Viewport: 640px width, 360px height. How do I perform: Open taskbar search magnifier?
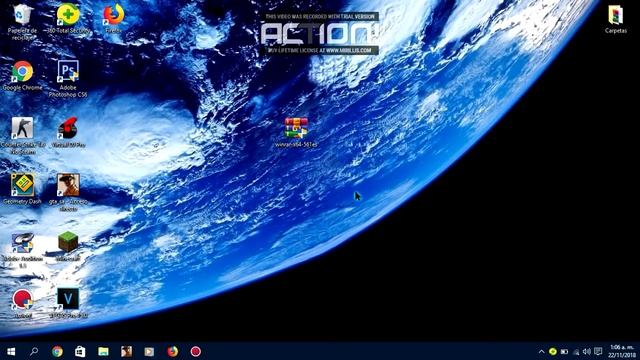pyautogui.click(x=34, y=351)
